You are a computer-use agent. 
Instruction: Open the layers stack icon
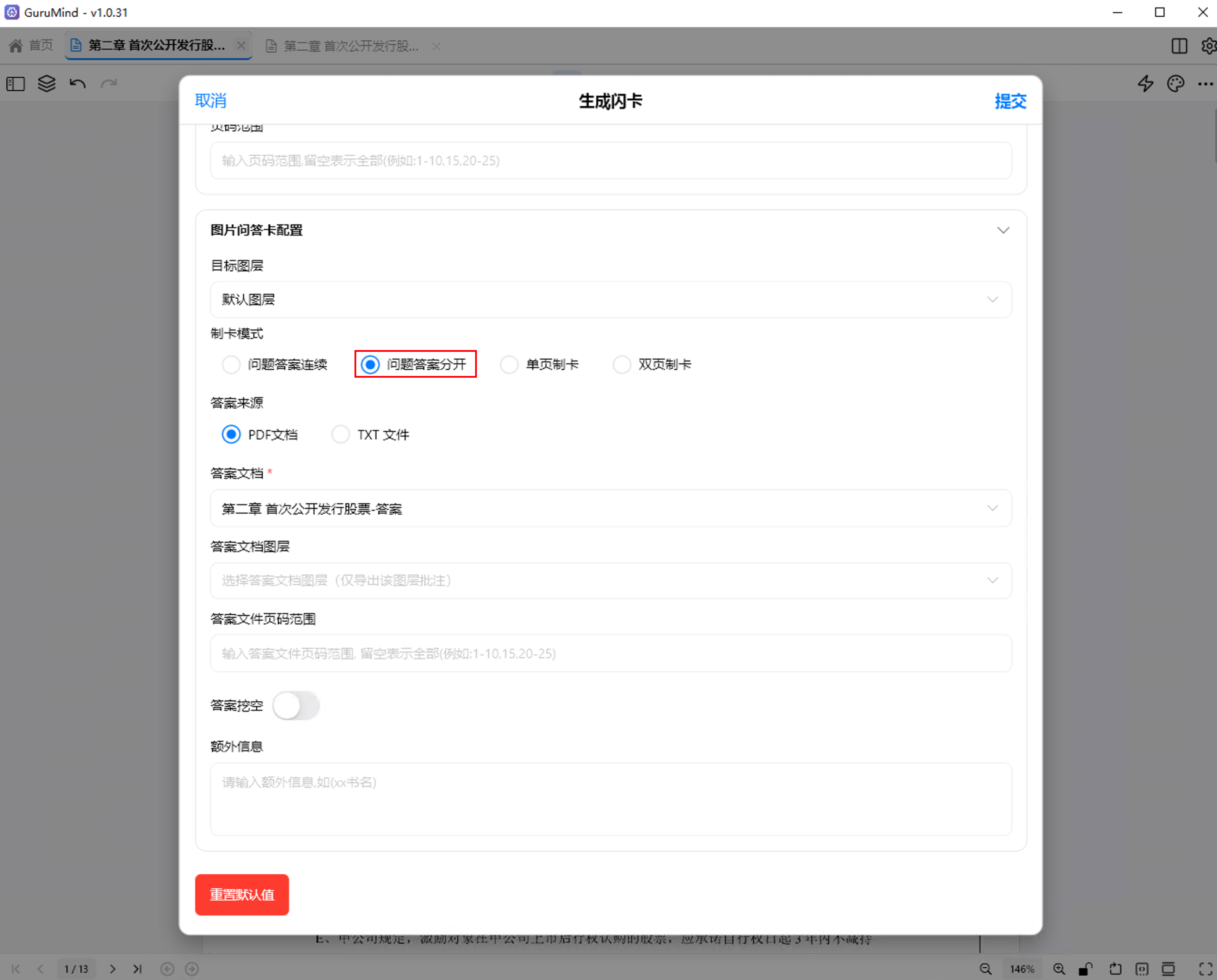pyautogui.click(x=47, y=83)
